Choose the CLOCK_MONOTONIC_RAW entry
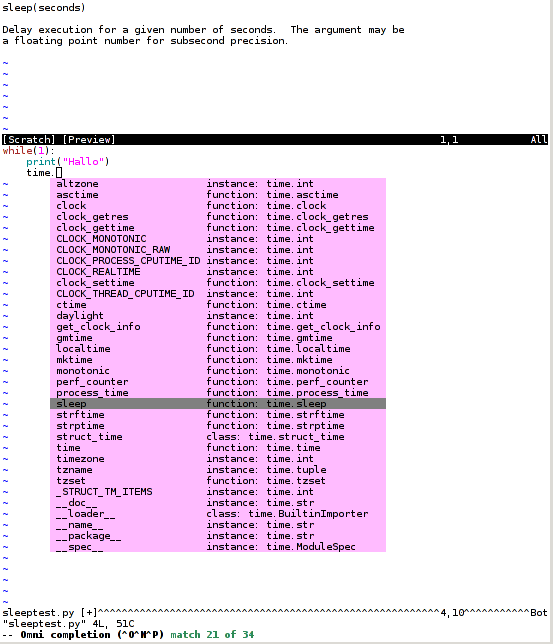Image resolution: width=553 pixels, height=644 pixels. pyautogui.click(x=218, y=250)
